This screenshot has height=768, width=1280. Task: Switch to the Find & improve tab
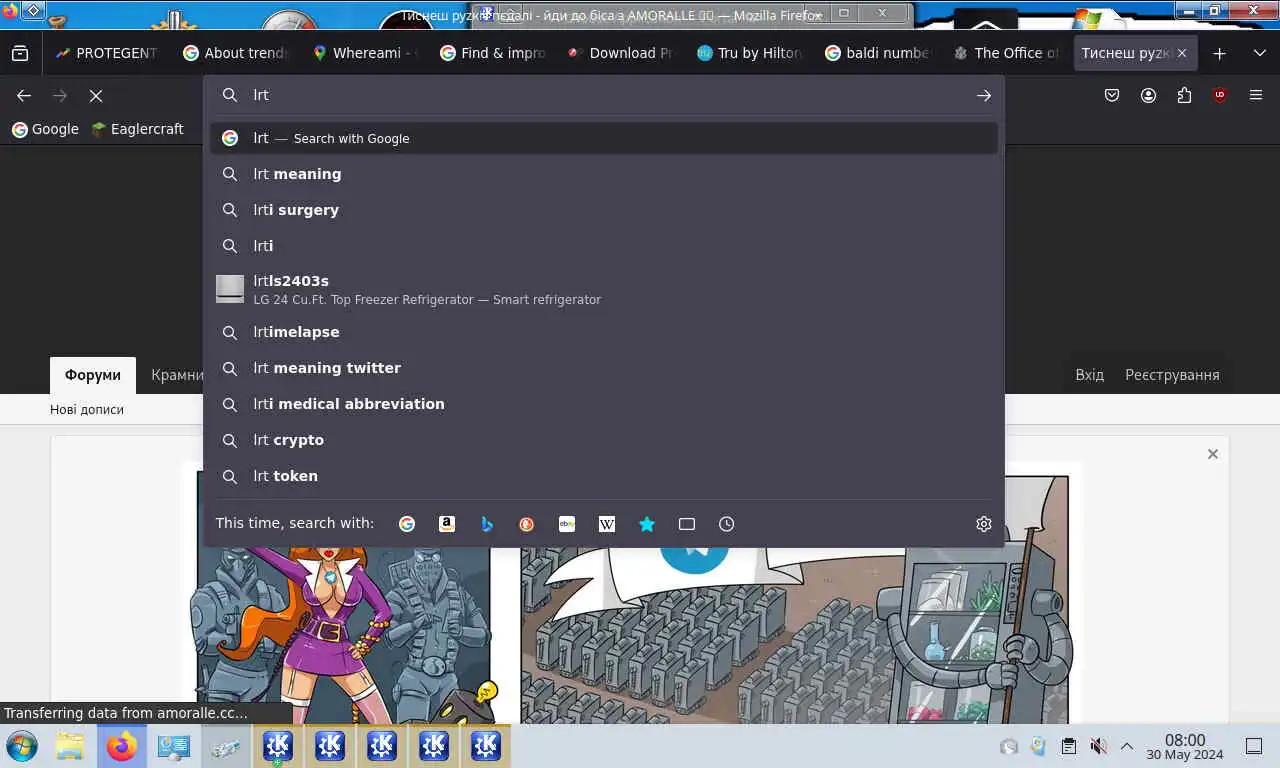[492, 53]
